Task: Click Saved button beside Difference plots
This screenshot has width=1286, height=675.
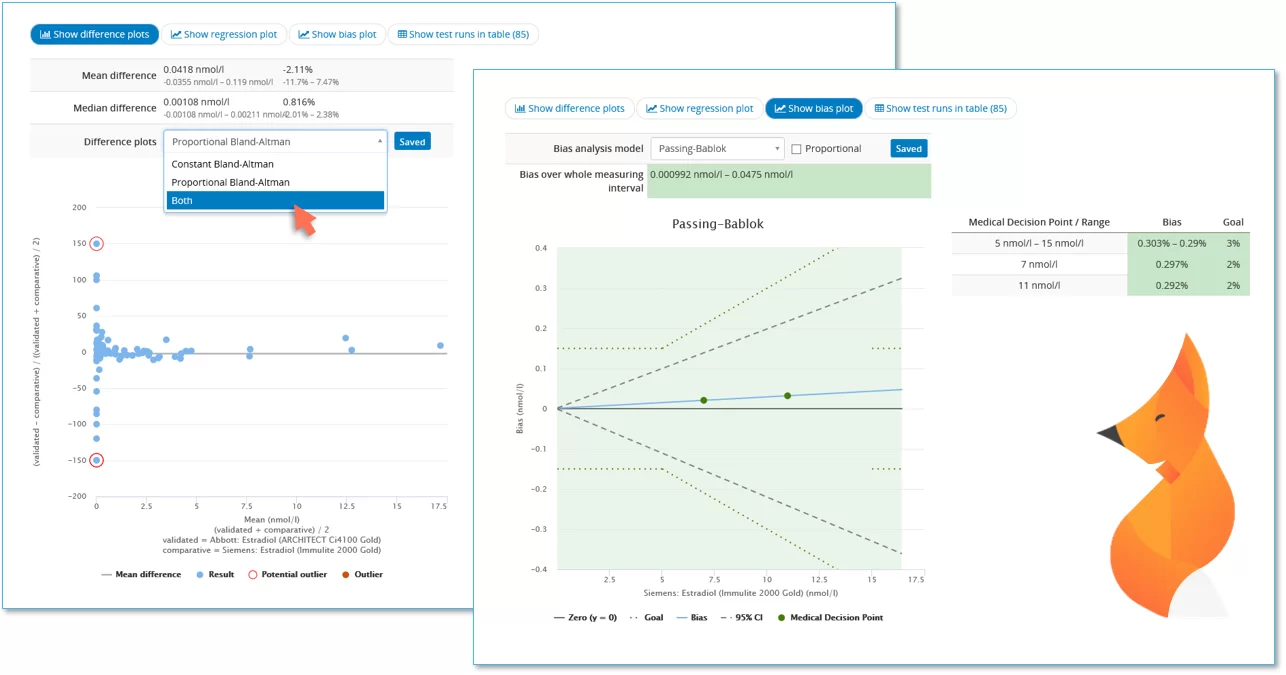Action: pos(412,142)
